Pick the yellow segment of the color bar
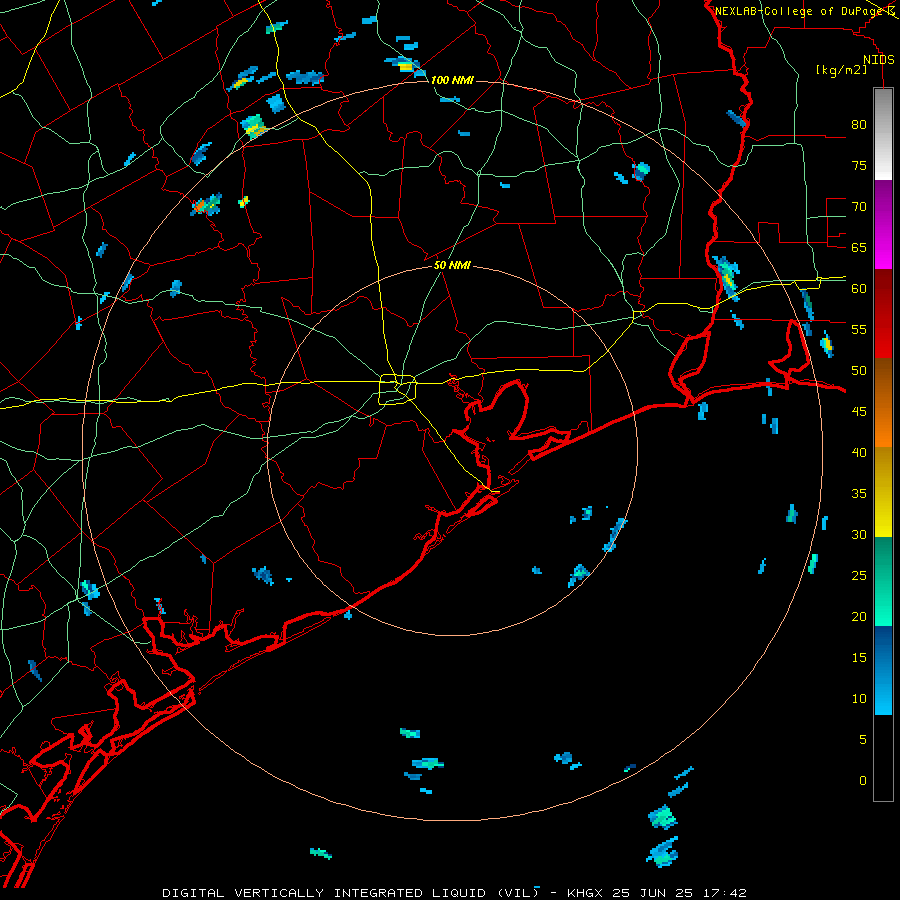This screenshot has width=900, height=900. tap(883, 492)
